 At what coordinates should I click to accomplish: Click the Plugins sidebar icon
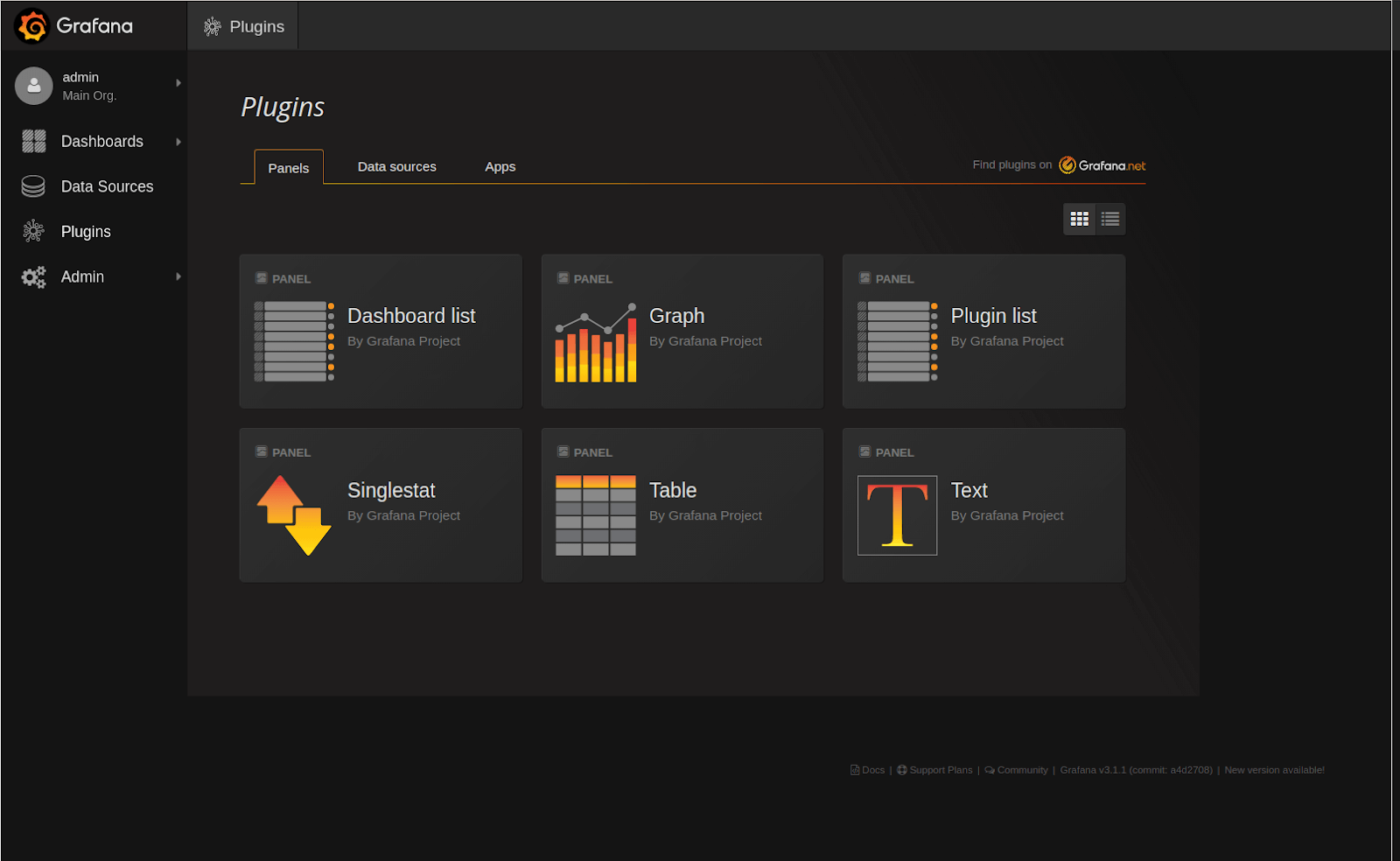click(x=32, y=231)
